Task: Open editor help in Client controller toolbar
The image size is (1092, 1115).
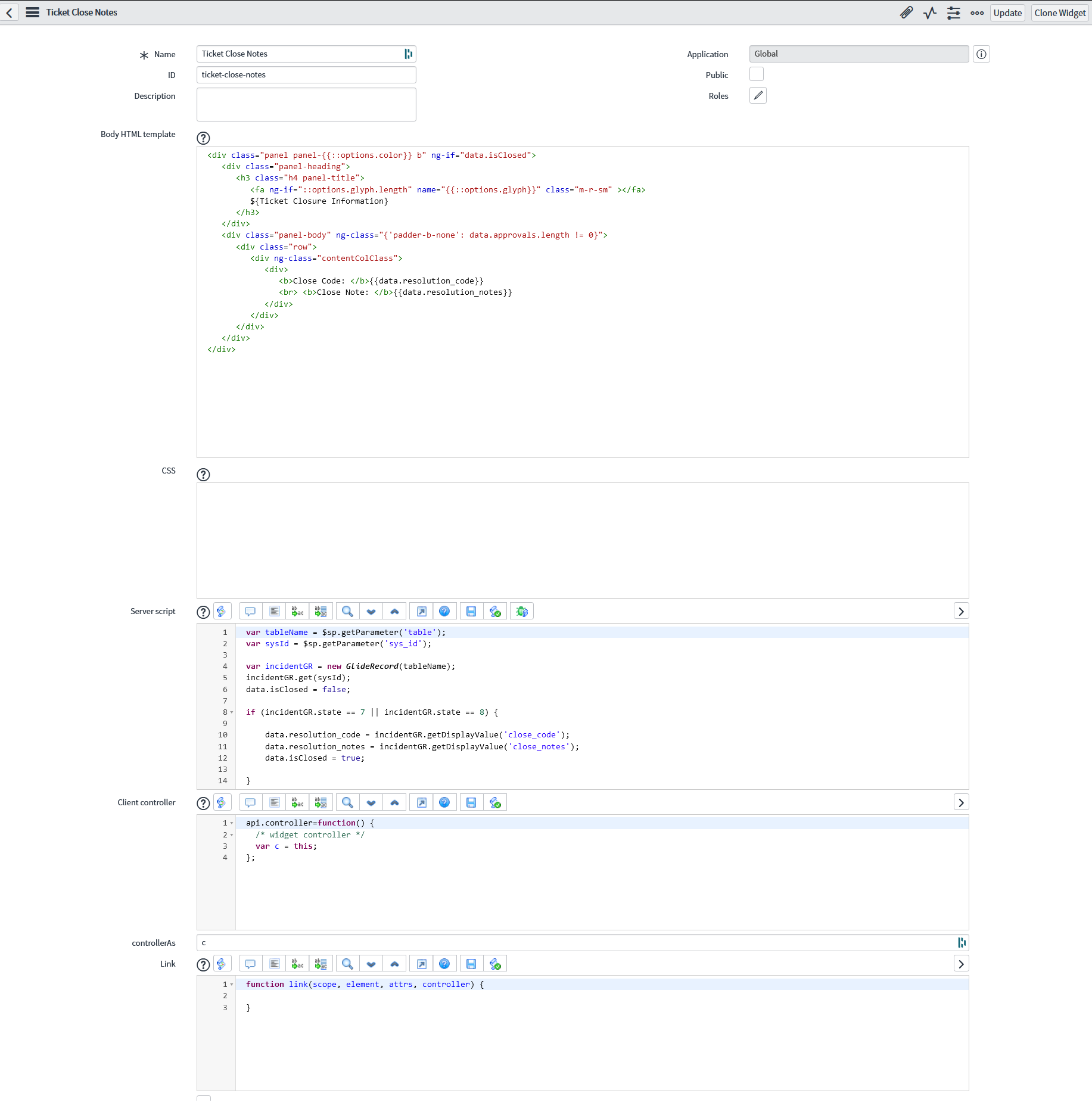Action: click(444, 802)
